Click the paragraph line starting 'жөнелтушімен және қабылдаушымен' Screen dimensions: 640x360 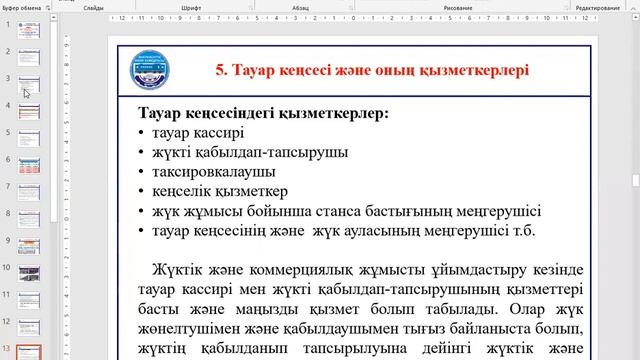coord(360,329)
